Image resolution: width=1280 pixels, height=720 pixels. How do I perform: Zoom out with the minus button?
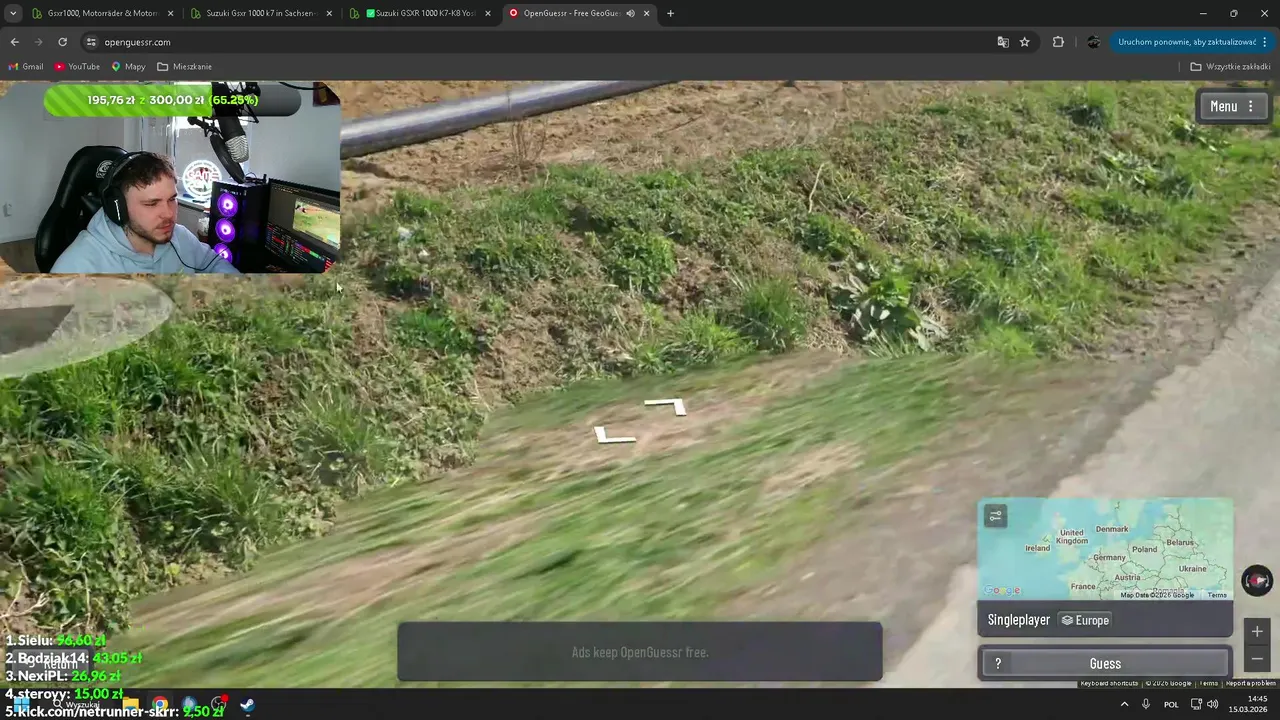click(x=1257, y=659)
